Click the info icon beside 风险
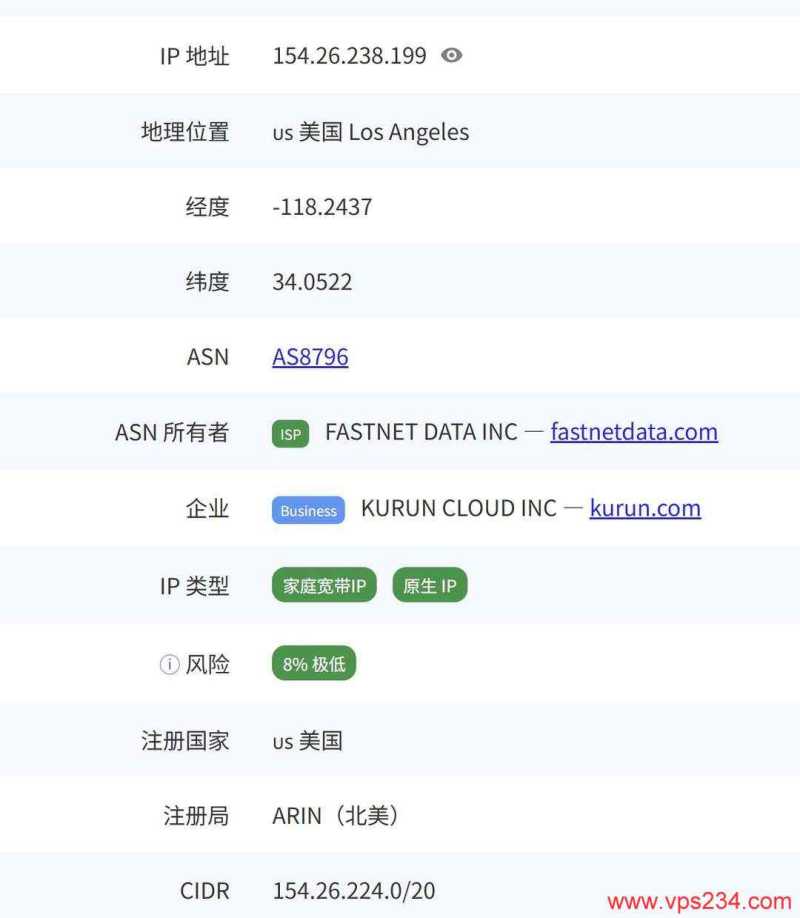The height and width of the screenshot is (918, 800). click(168, 663)
